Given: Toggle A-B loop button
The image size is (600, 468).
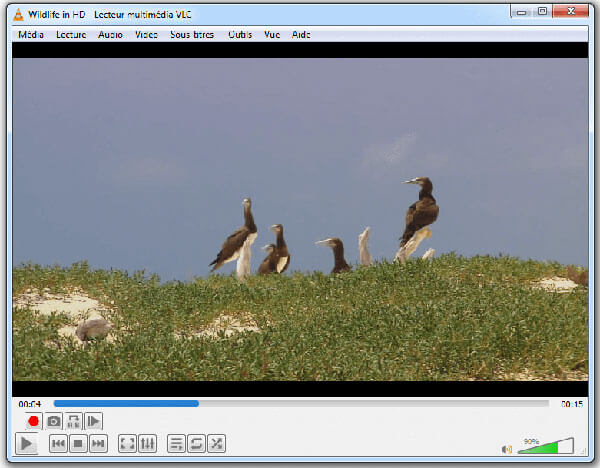Looking at the screenshot, I should [74, 422].
